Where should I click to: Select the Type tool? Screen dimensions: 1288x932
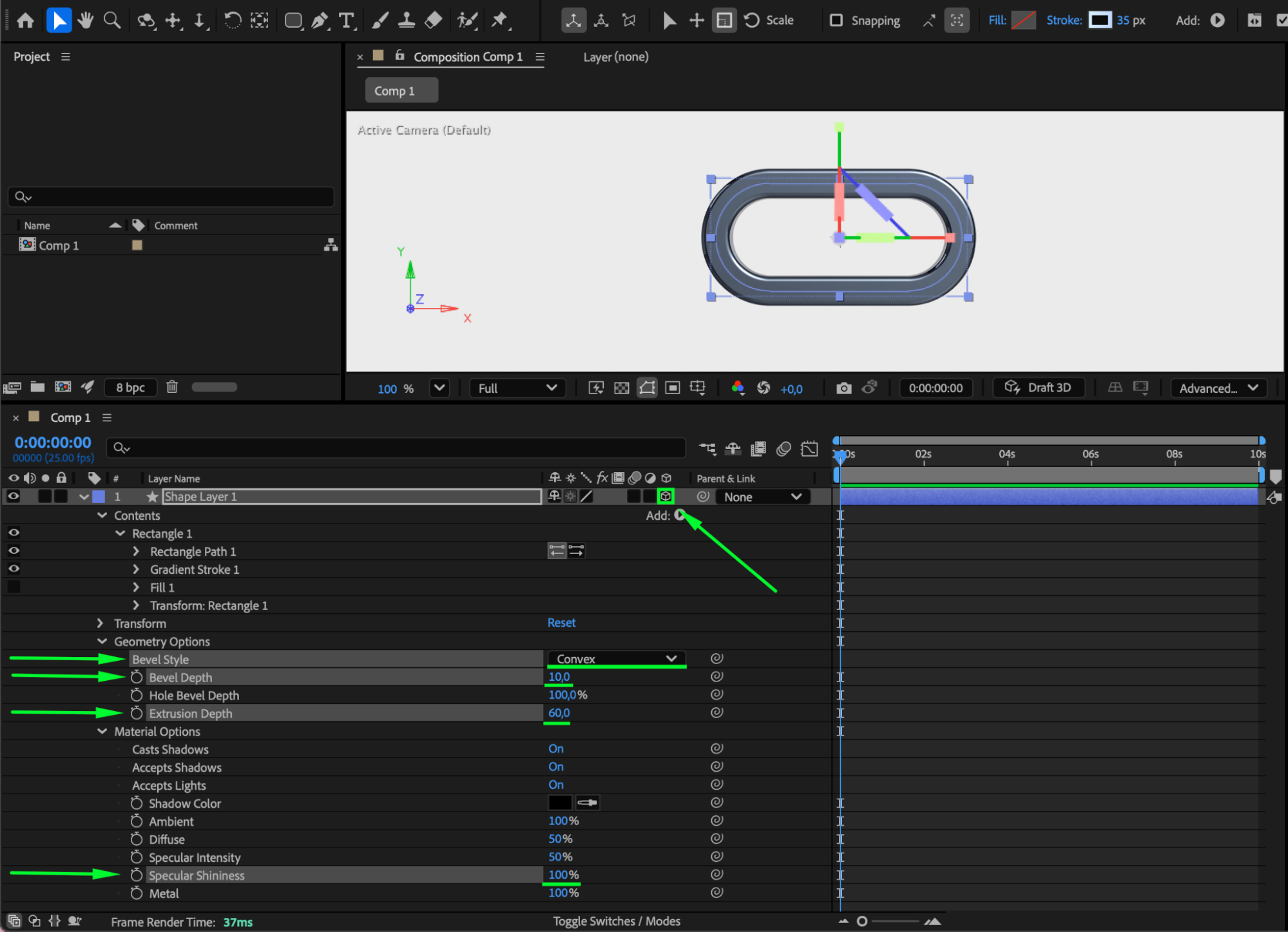point(347,21)
